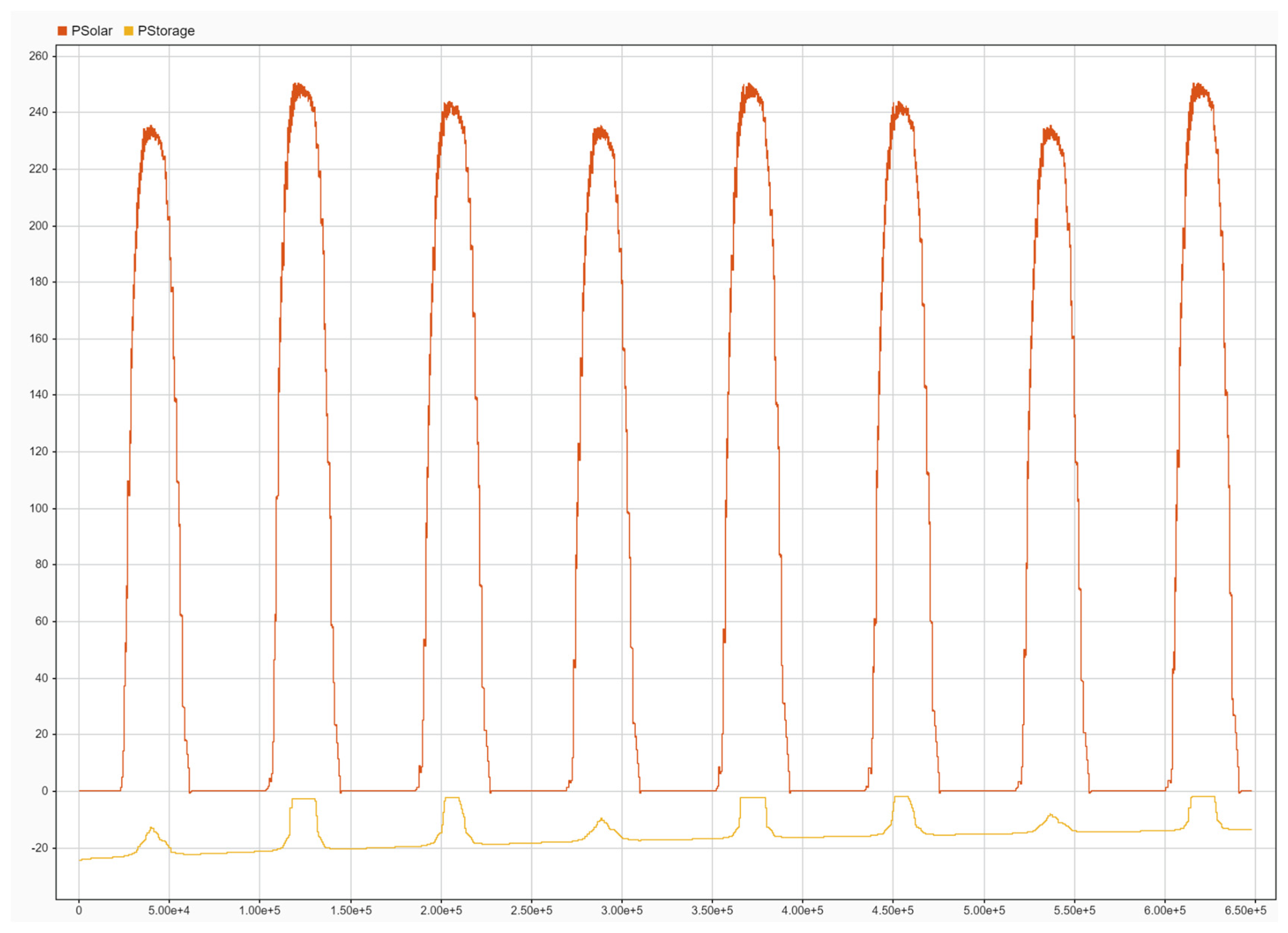Image resolution: width=1288 pixels, height=933 pixels.
Task: Click the x-axis label 2.00e+5
Action: tap(441, 910)
